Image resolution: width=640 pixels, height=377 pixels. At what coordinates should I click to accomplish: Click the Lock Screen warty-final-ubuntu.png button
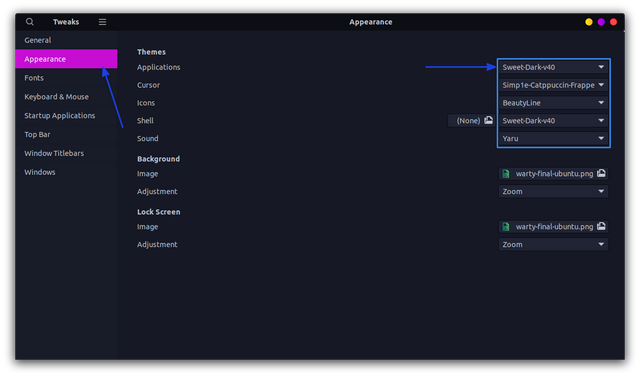553,226
